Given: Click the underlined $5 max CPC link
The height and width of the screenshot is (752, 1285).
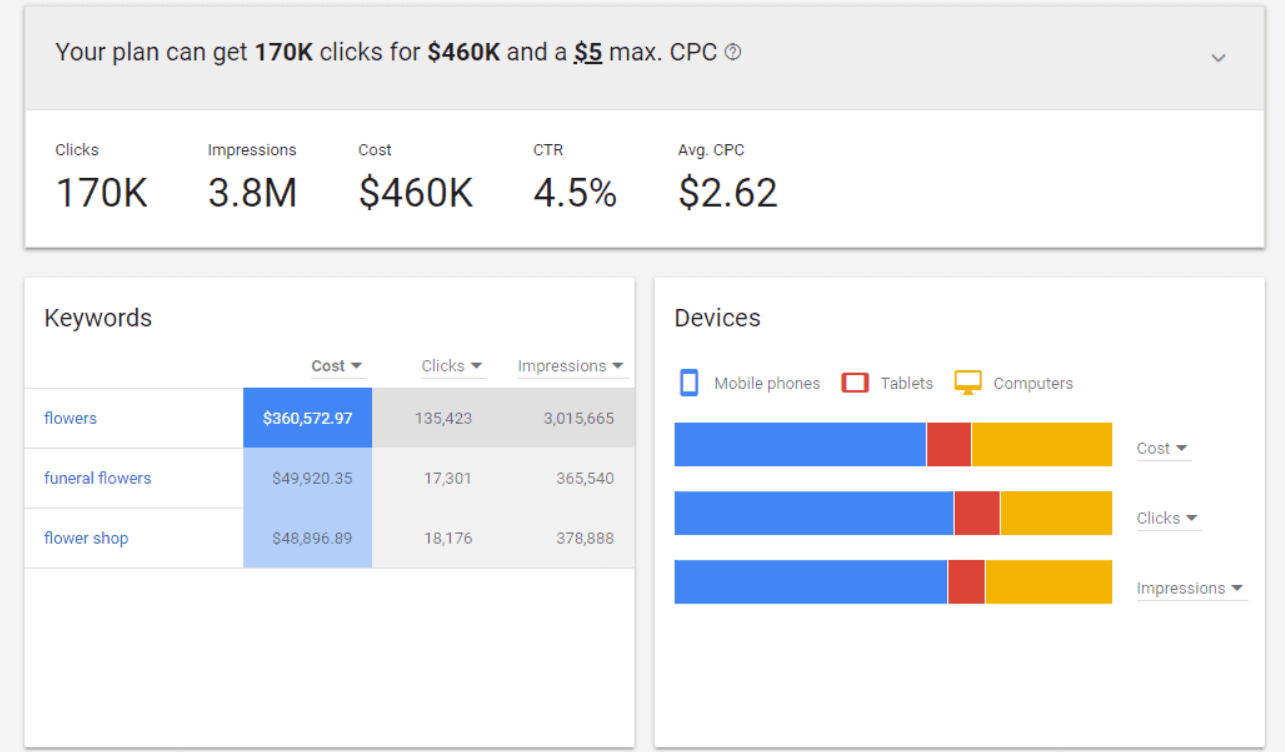Looking at the screenshot, I should coord(589,52).
